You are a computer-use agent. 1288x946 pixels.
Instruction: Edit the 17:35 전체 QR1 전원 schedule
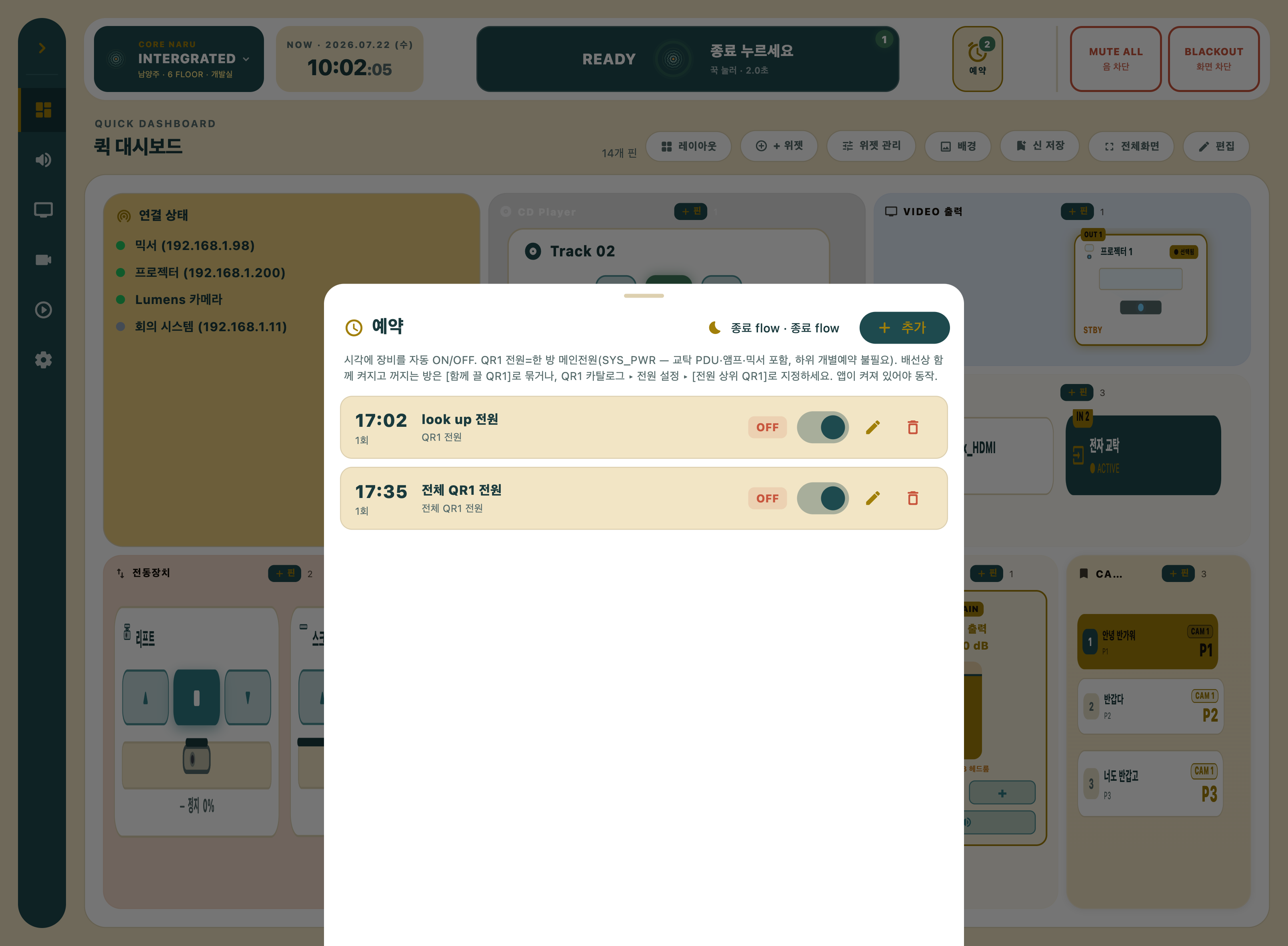(872, 498)
